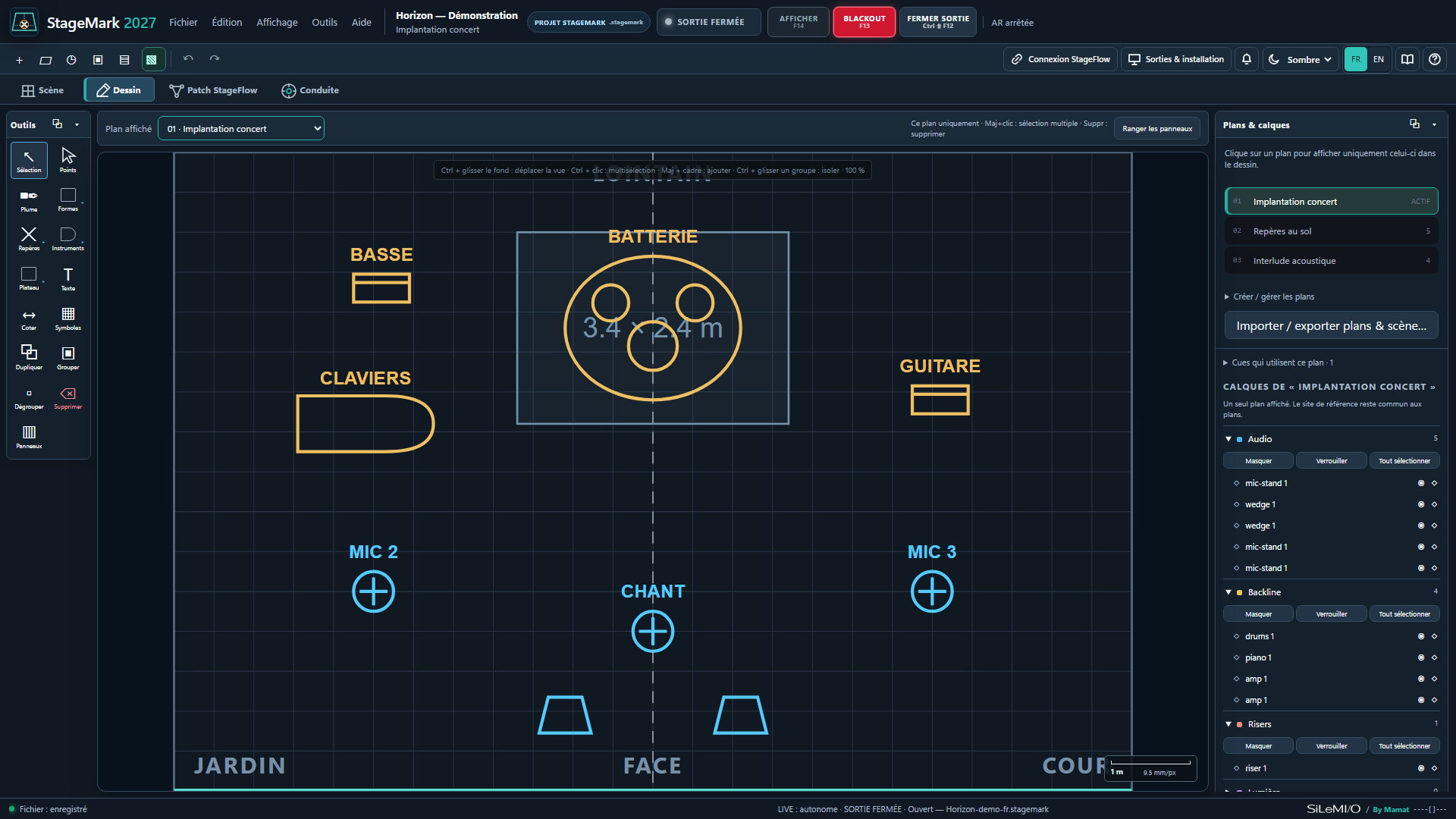Click the undo arrow in toolbar
This screenshot has width=1456, height=819.
point(188,58)
